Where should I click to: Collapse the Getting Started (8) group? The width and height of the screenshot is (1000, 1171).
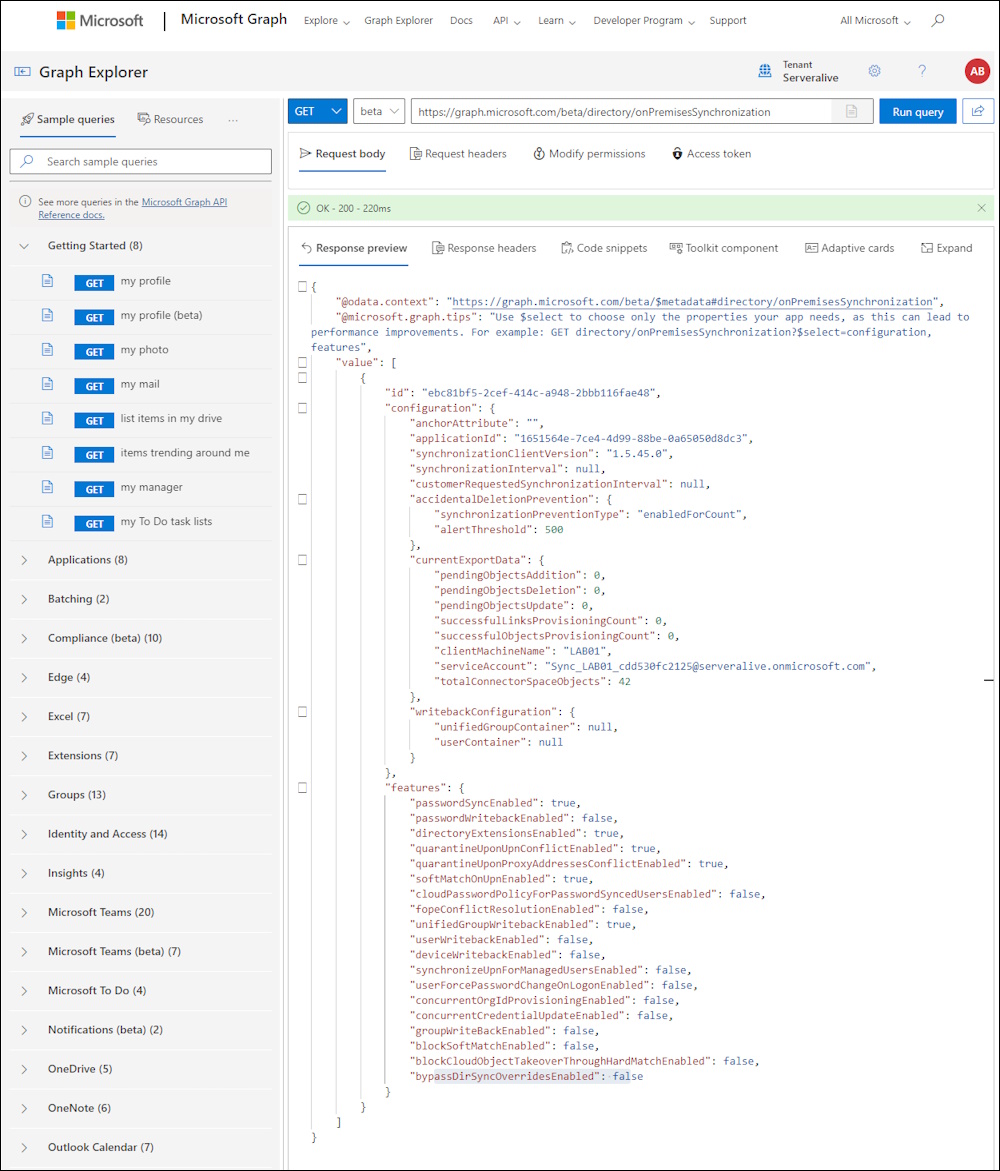[24, 246]
